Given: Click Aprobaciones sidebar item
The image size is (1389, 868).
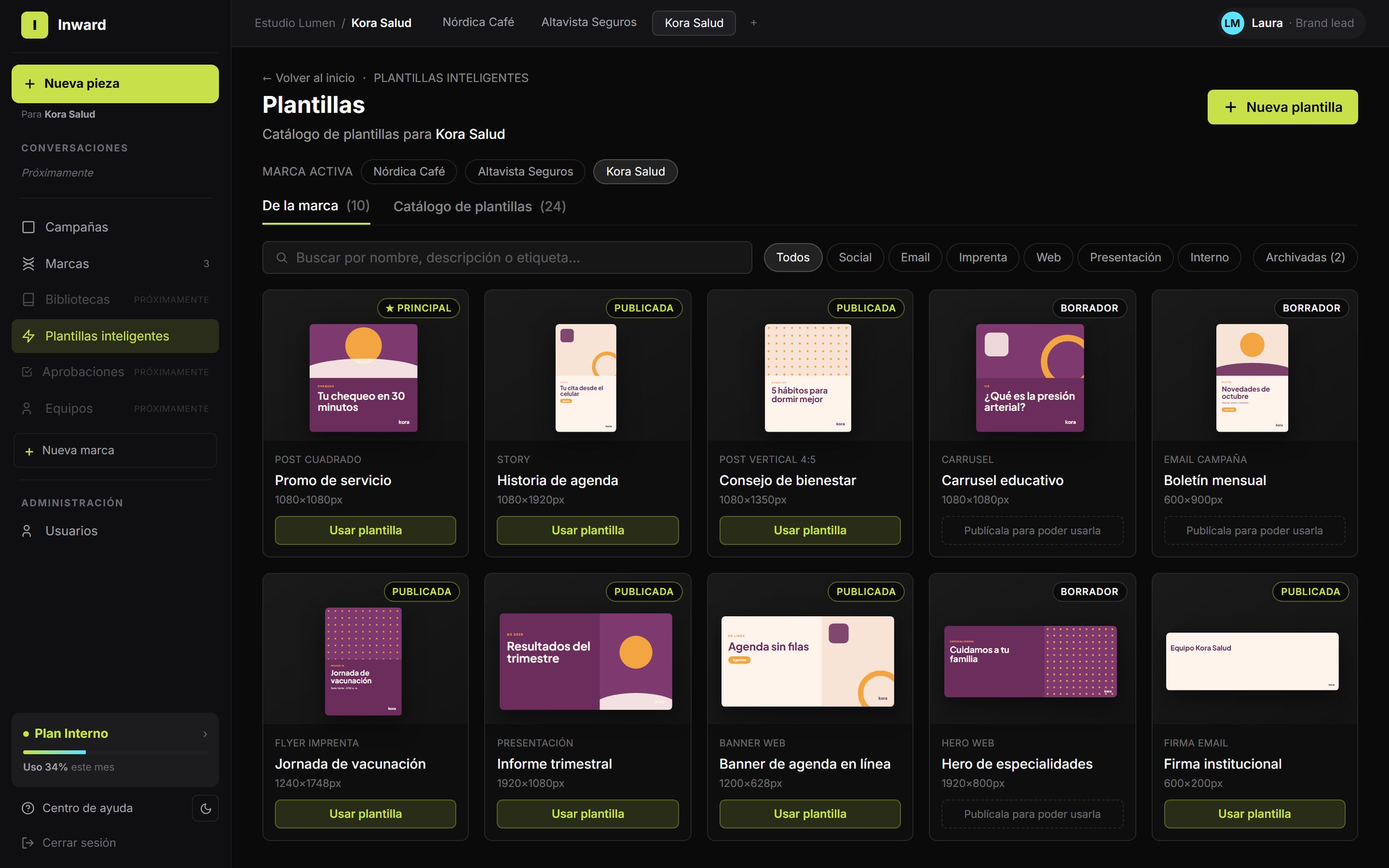Looking at the screenshot, I should (x=115, y=372).
